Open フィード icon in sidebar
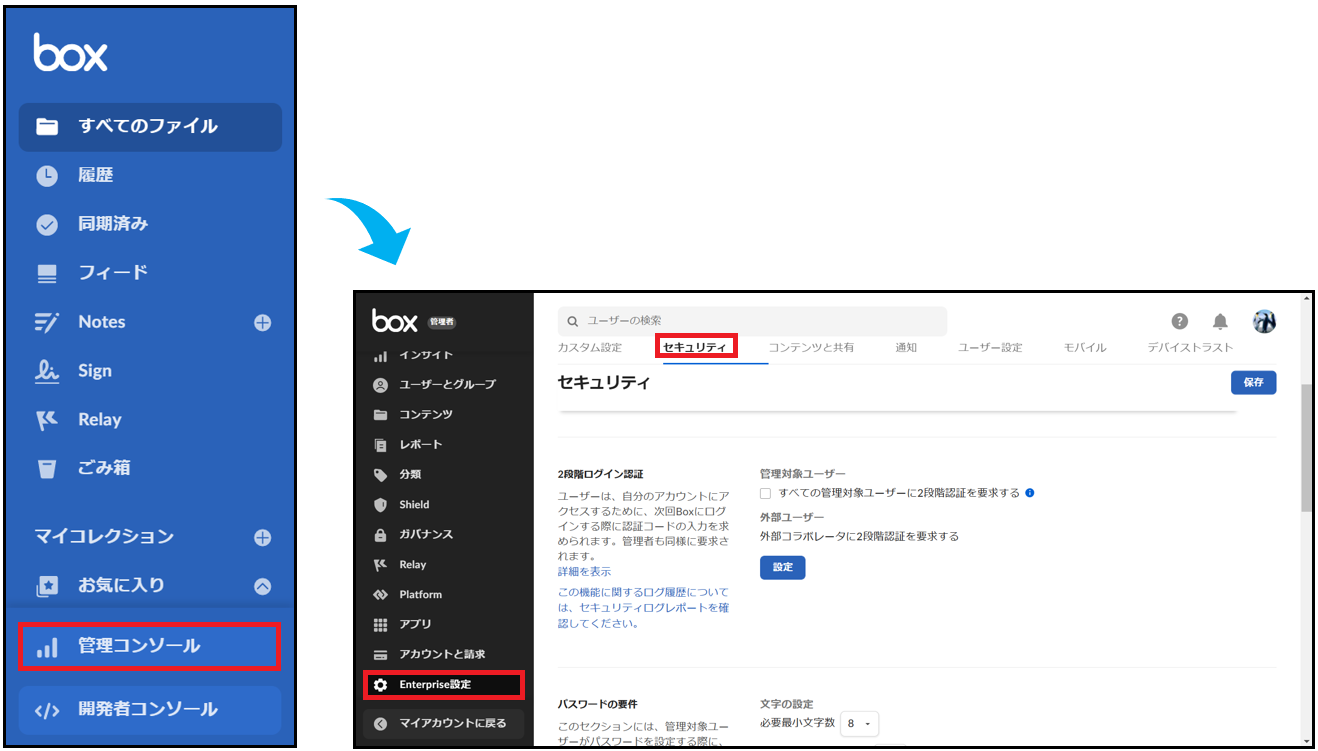Screen dimensions: 1318x751 pyautogui.click(x=47, y=273)
